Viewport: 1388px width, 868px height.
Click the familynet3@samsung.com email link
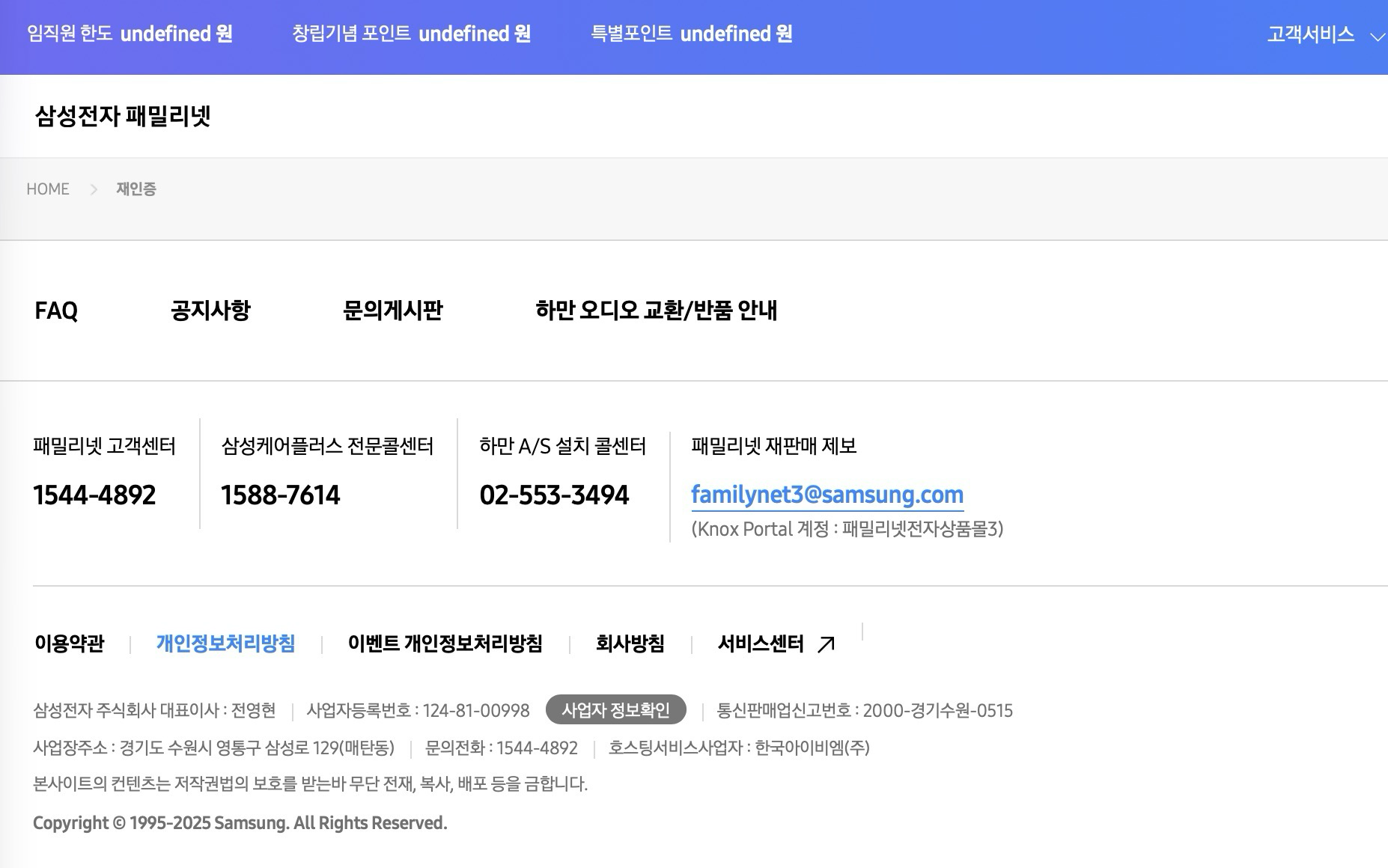pos(827,495)
